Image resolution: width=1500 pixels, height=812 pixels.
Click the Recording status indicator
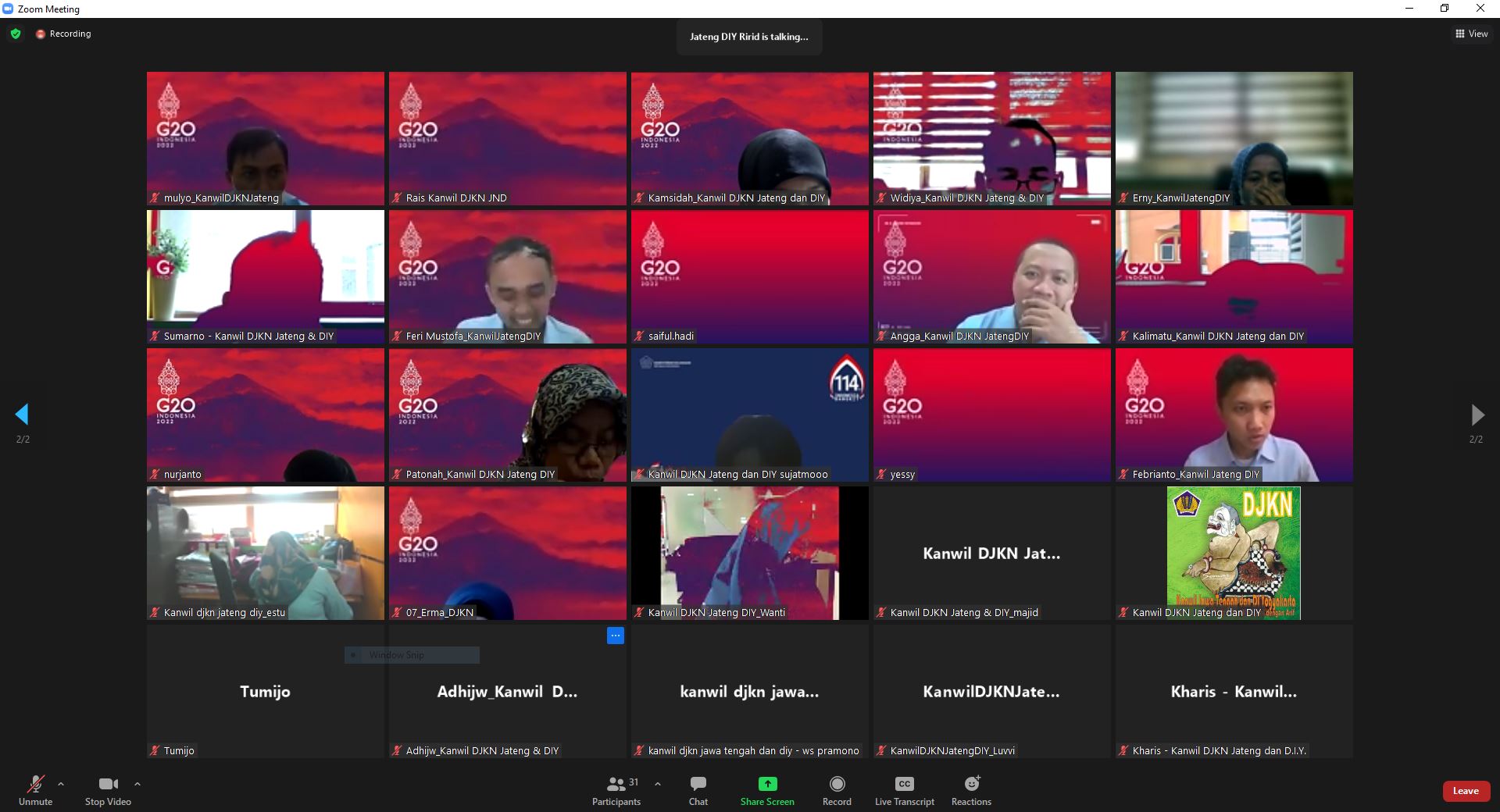63,34
